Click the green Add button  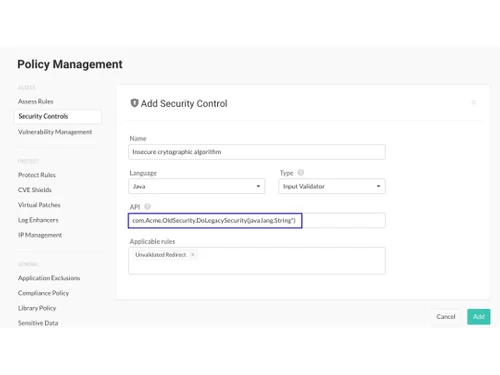[x=479, y=317]
